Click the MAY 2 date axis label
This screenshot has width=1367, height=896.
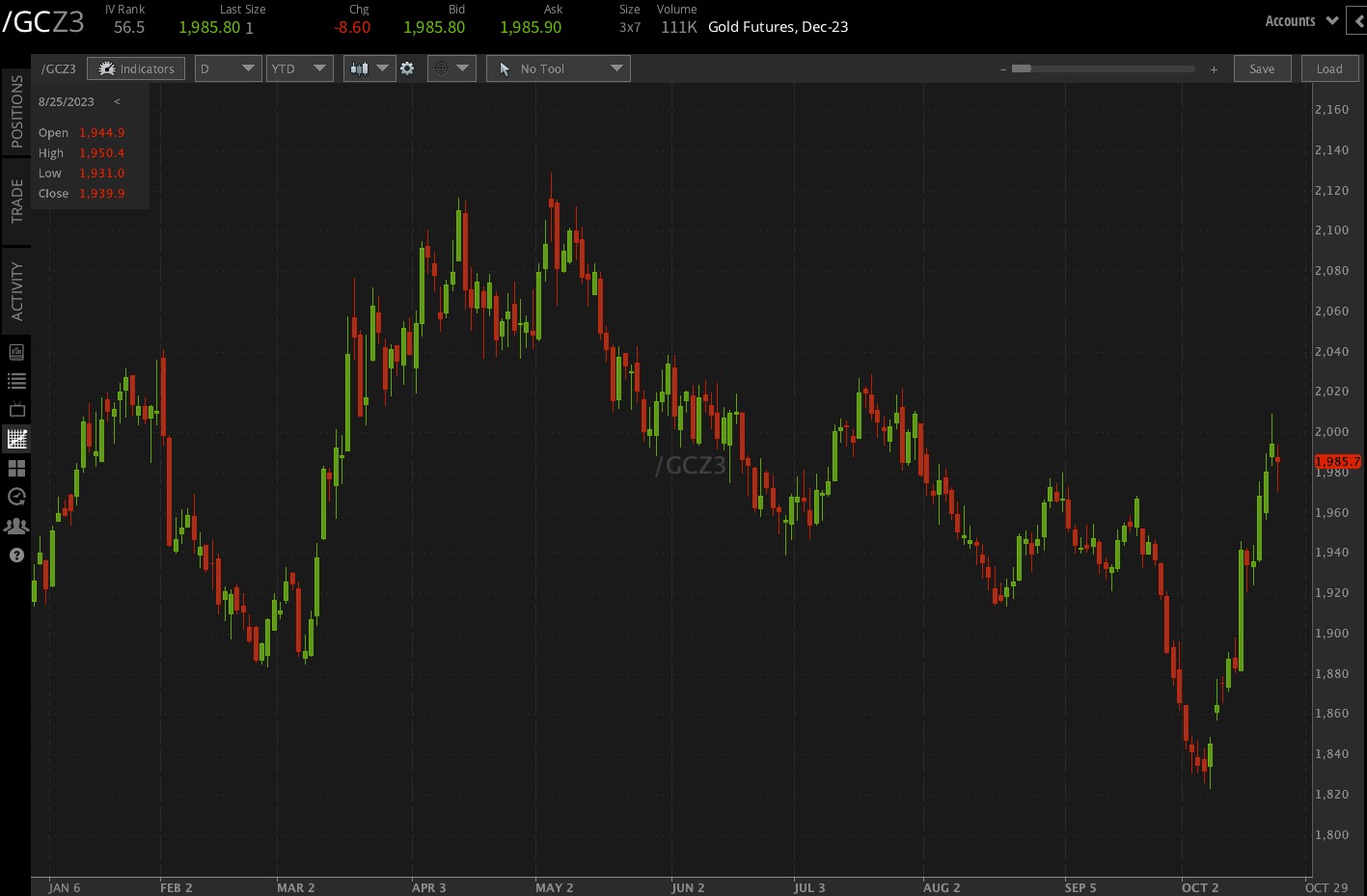tap(555, 887)
